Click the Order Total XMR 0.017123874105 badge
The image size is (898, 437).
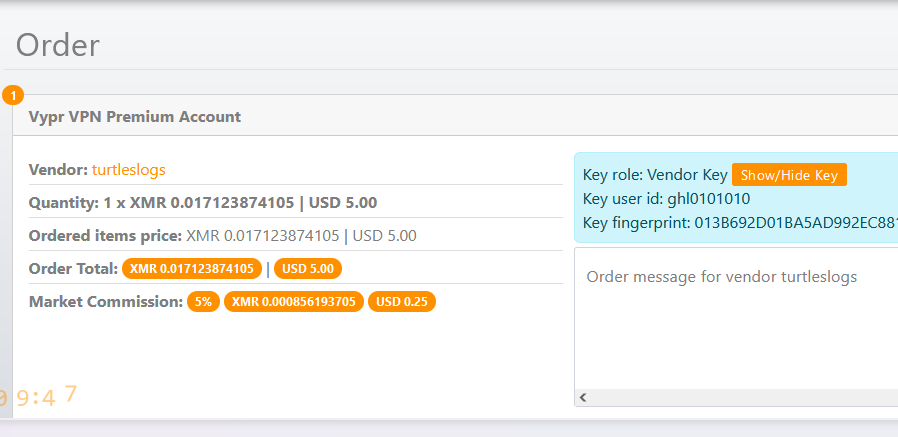(192, 268)
